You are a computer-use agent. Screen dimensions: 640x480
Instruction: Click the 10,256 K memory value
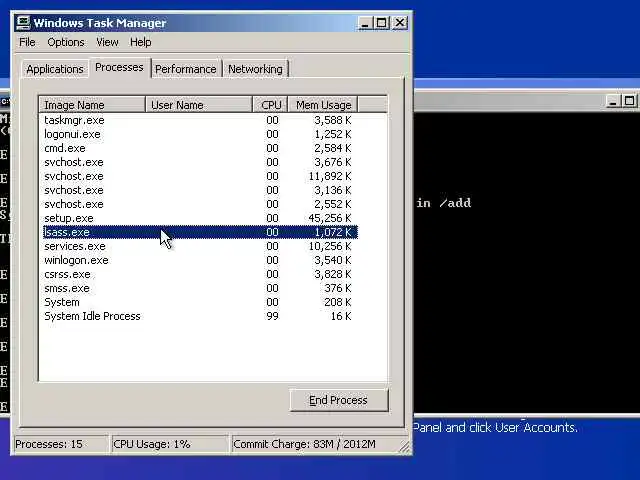pos(330,246)
